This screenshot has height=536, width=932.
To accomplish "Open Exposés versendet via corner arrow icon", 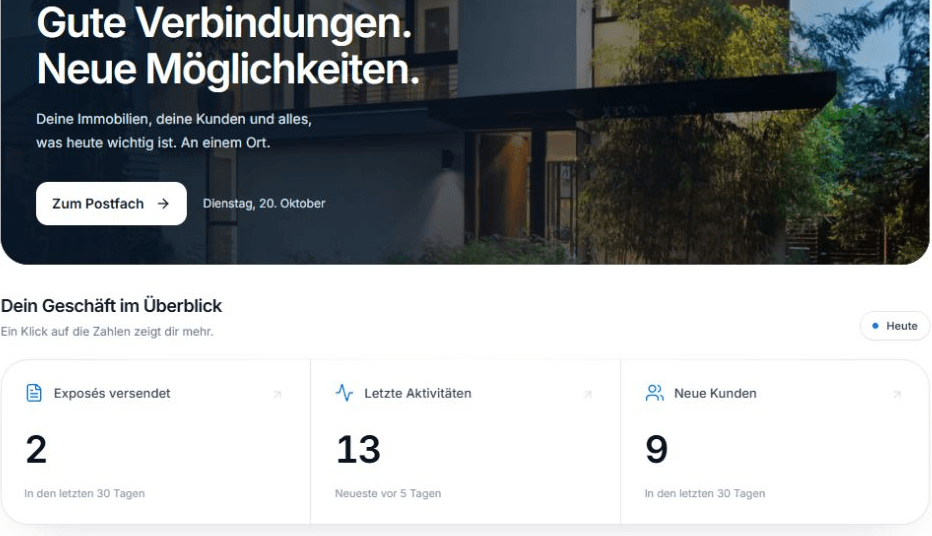I will pyautogui.click(x=277, y=394).
